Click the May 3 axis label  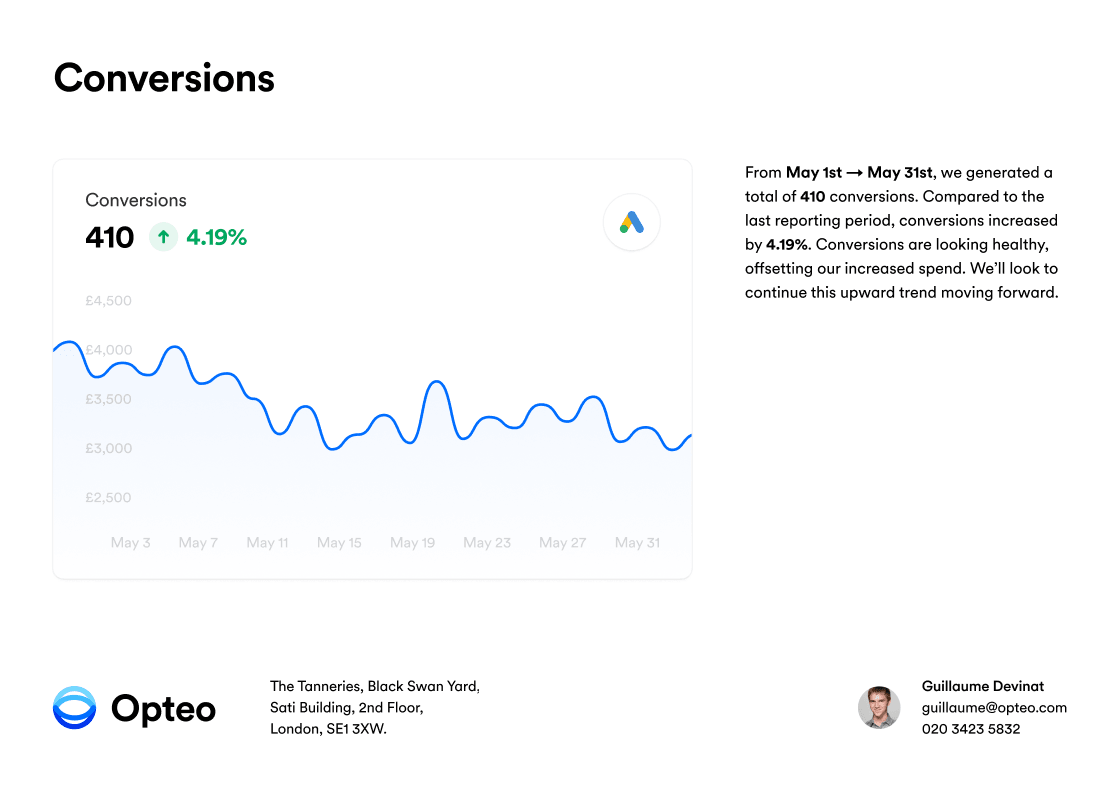(x=130, y=543)
